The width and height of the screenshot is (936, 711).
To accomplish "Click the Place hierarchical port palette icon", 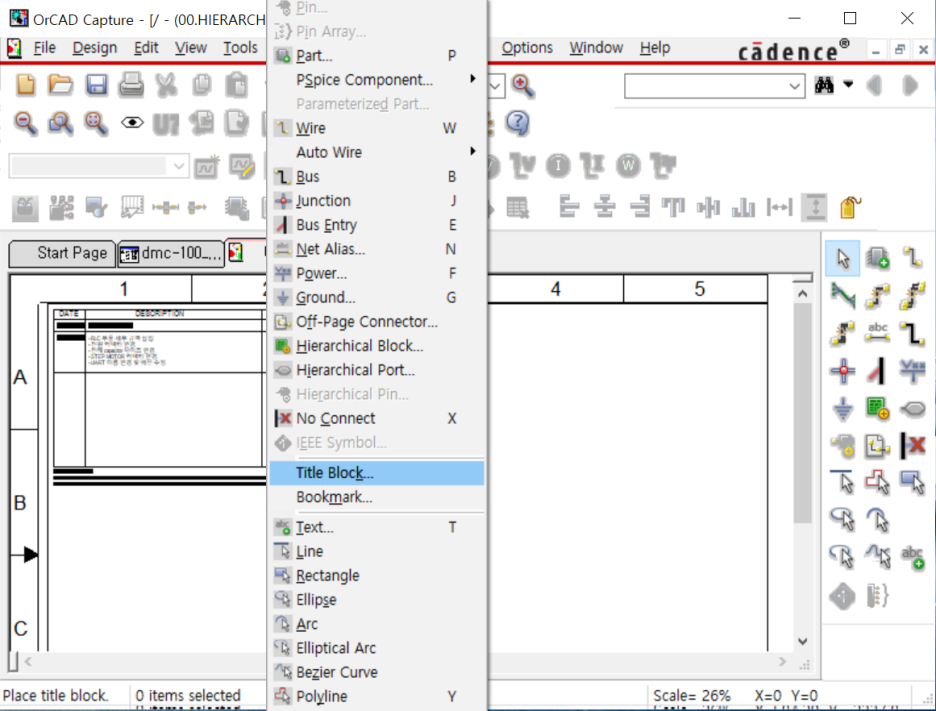I will [x=912, y=409].
